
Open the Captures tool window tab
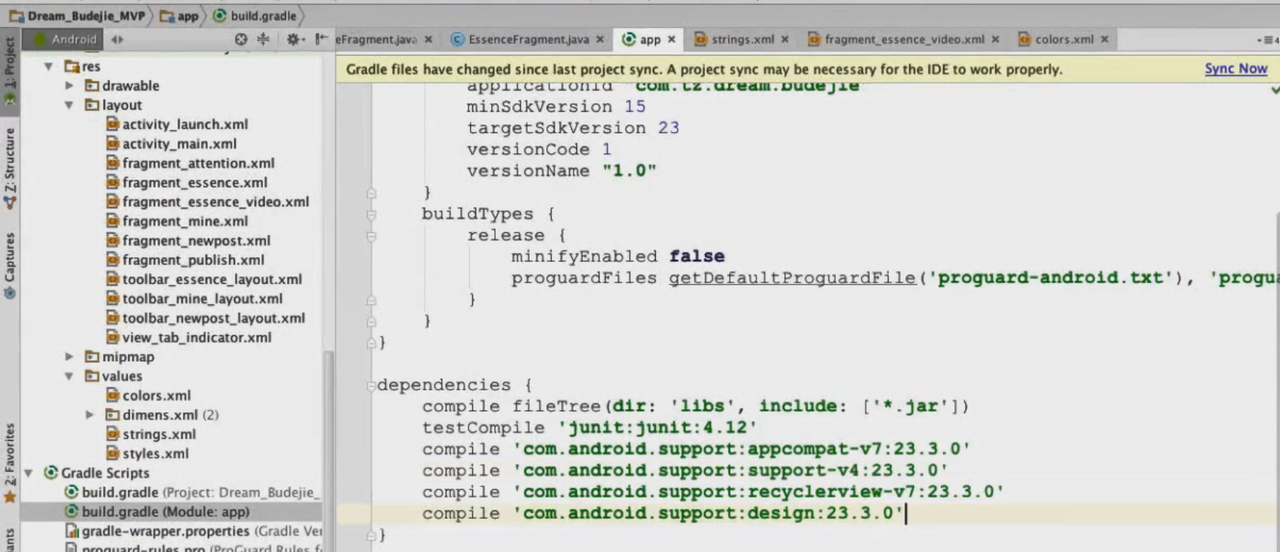pos(10,266)
